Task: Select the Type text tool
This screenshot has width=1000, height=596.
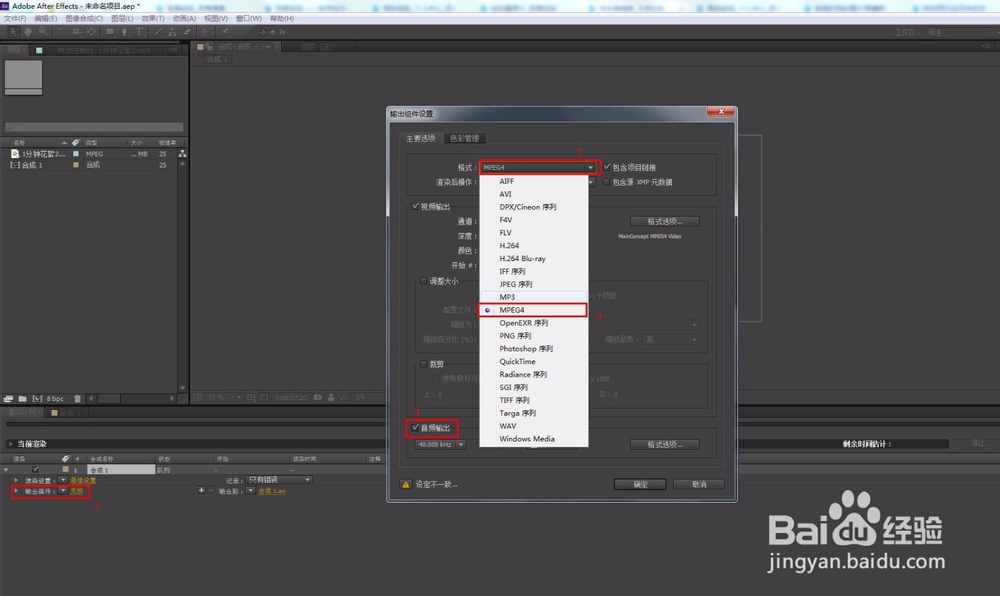Action: pos(139,31)
